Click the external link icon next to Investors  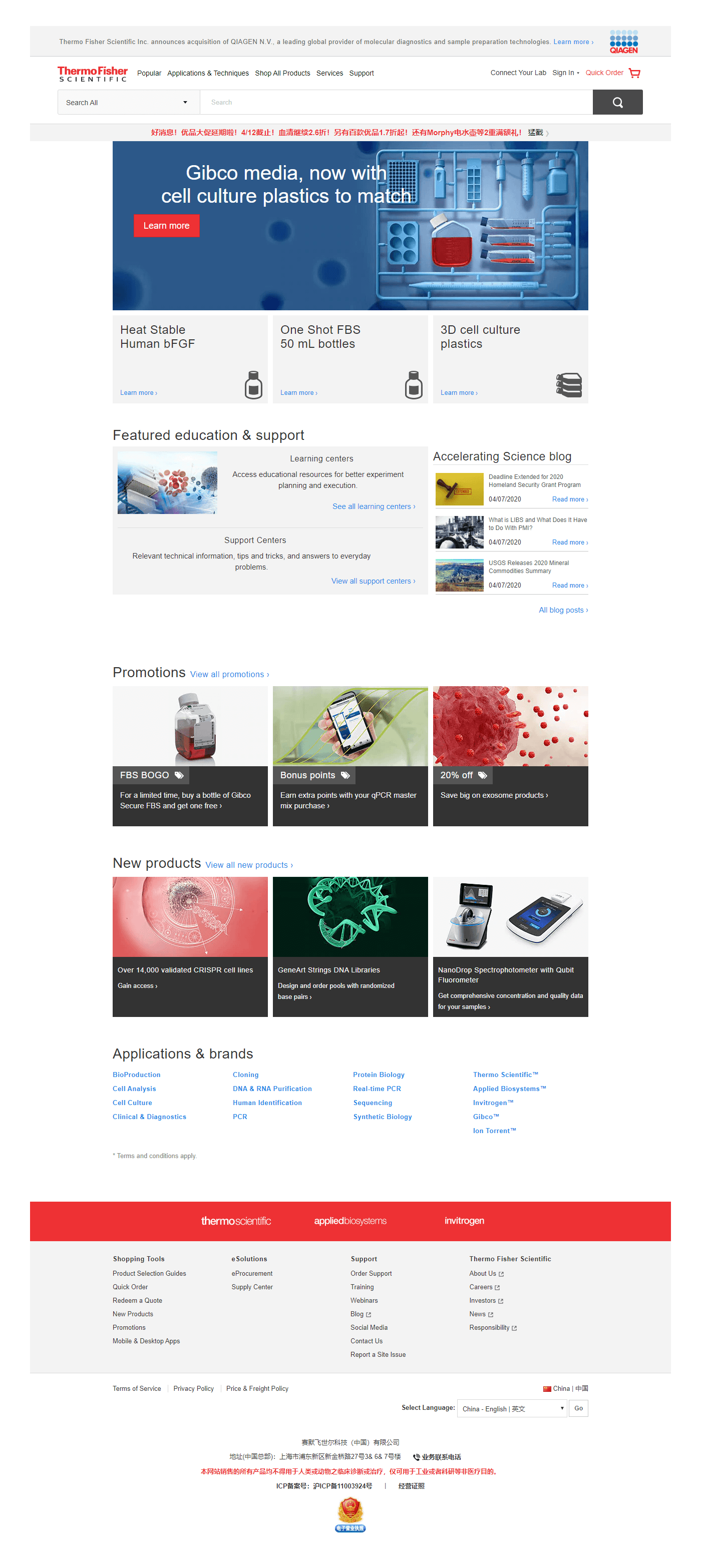[x=501, y=1301]
